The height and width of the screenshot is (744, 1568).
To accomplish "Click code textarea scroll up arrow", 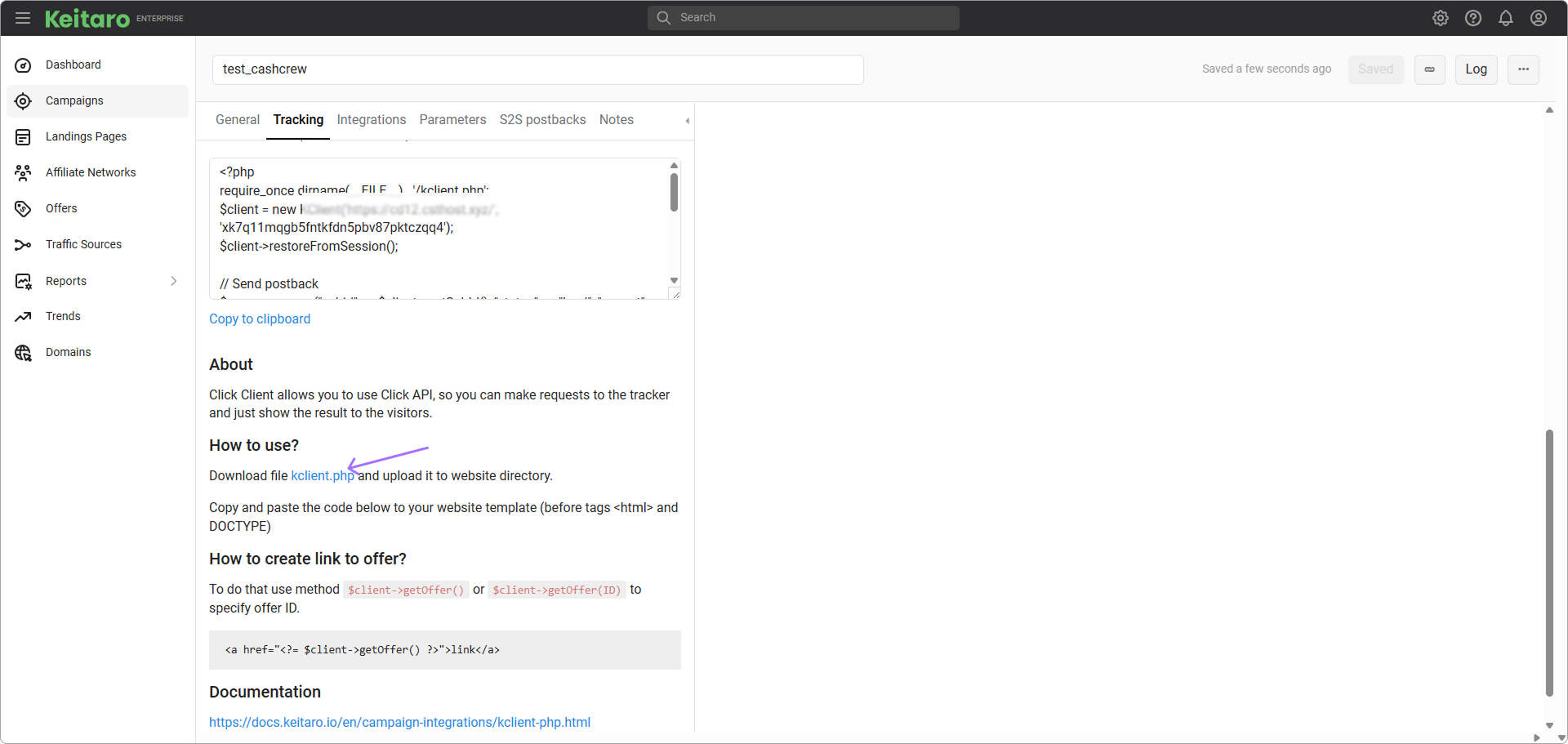I will click(674, 165).
